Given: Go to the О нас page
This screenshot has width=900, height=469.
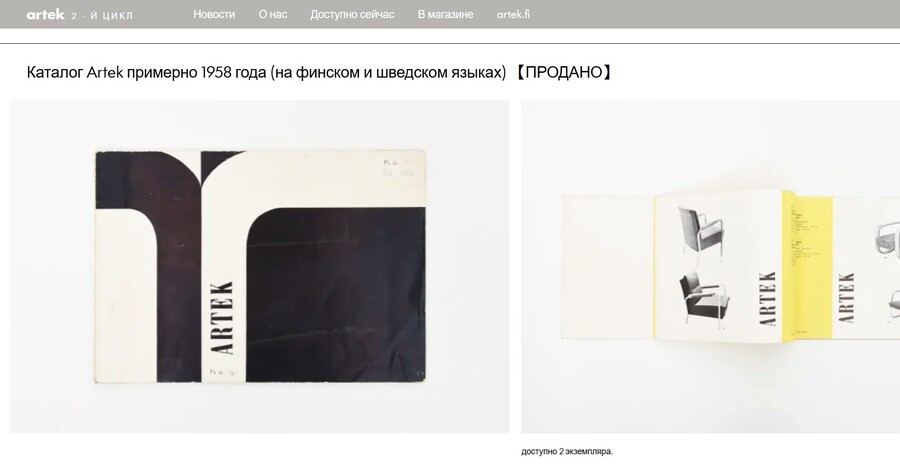Looking at the screenshot, I should (273, 14).
